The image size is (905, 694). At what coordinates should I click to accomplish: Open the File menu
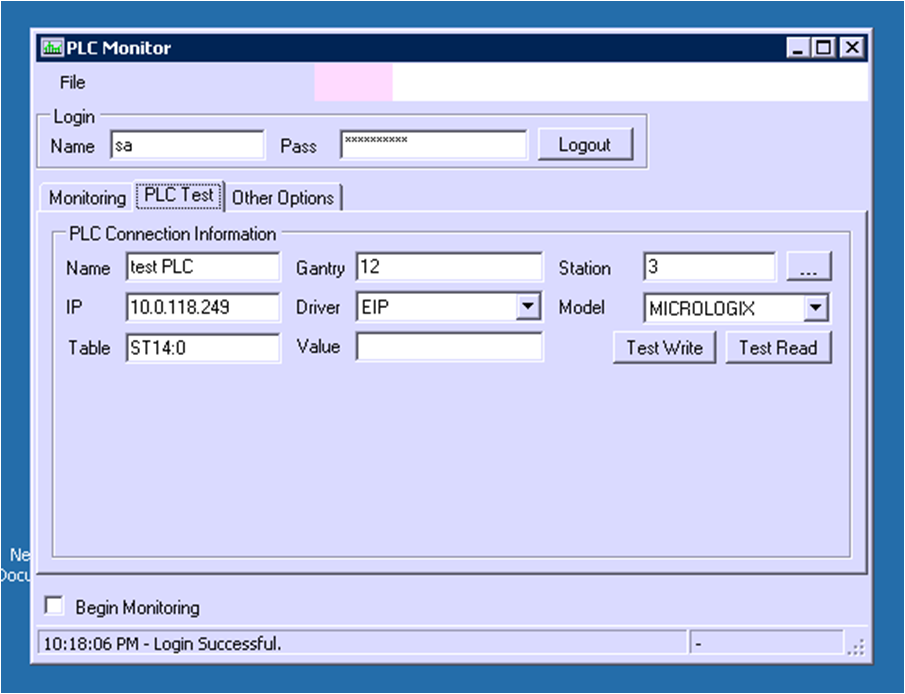72,83
